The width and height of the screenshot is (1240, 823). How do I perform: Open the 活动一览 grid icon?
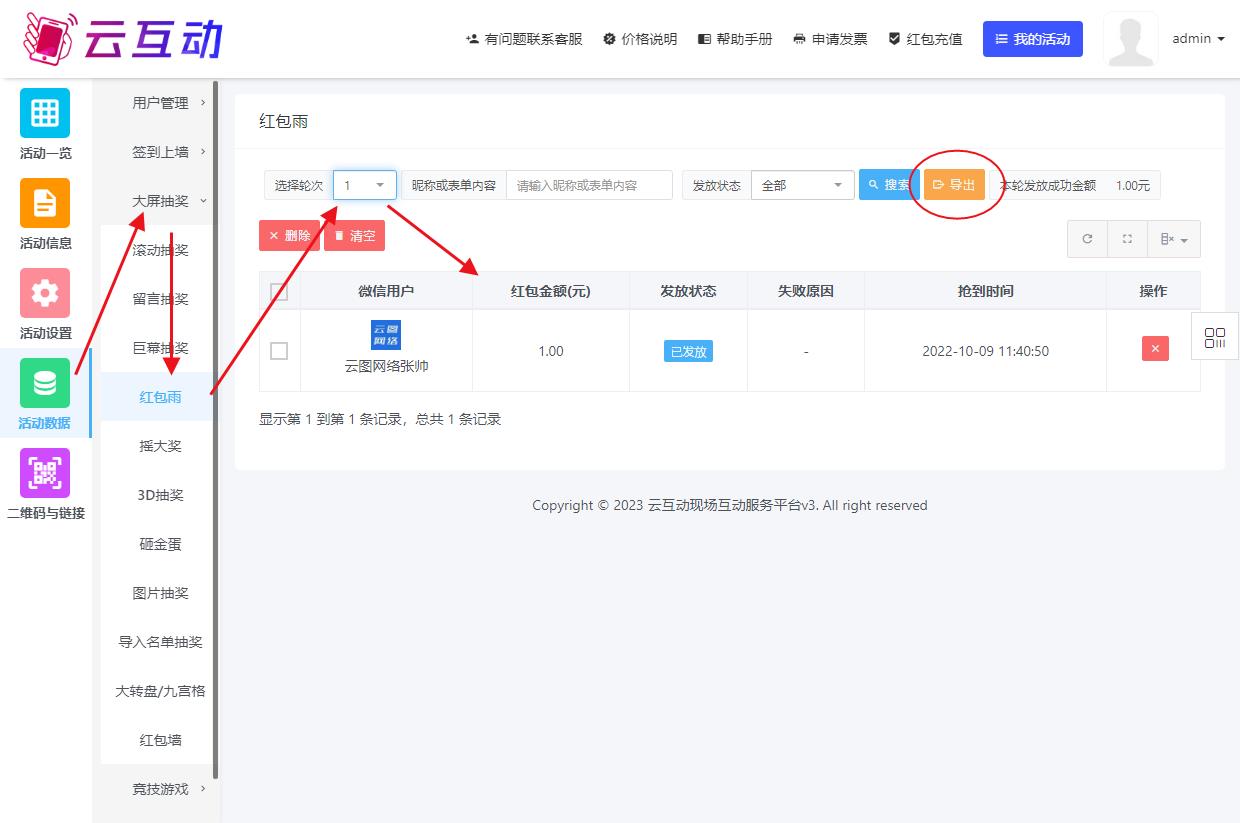[45, 113]
